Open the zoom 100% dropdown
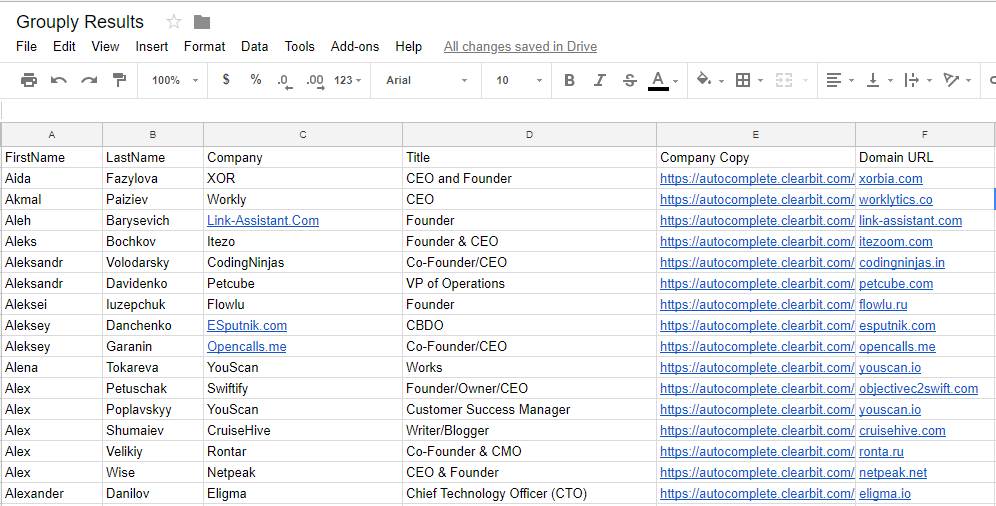Image resolution: width=996 pixels, height=506 pixels. [x=175, y=80]
